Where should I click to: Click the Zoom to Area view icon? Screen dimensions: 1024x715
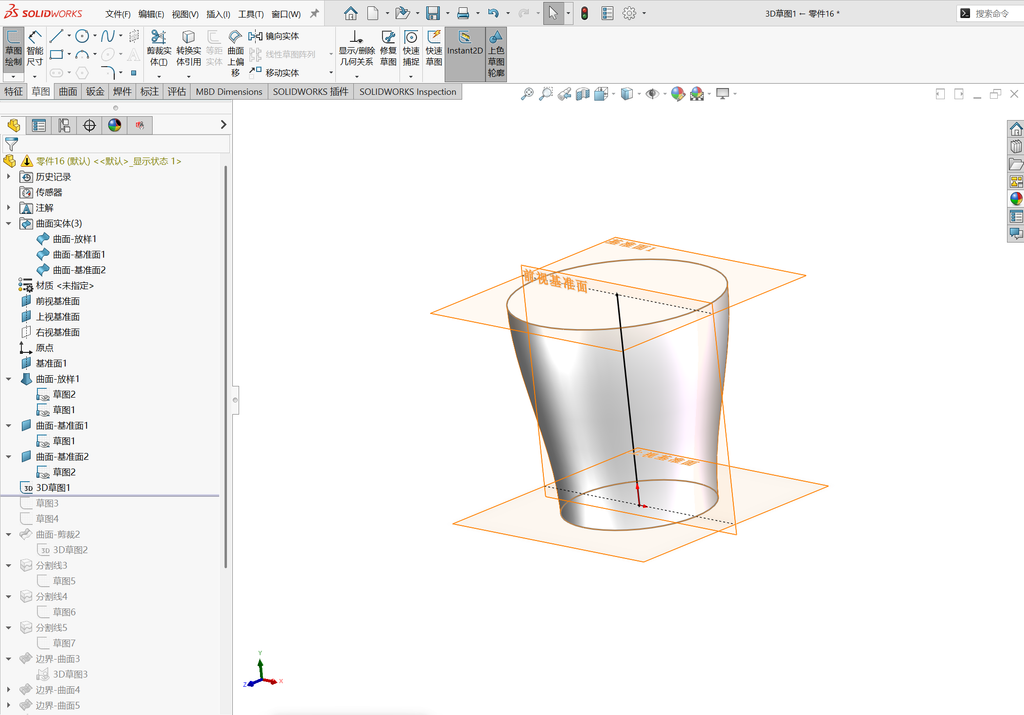pos(546,94)
